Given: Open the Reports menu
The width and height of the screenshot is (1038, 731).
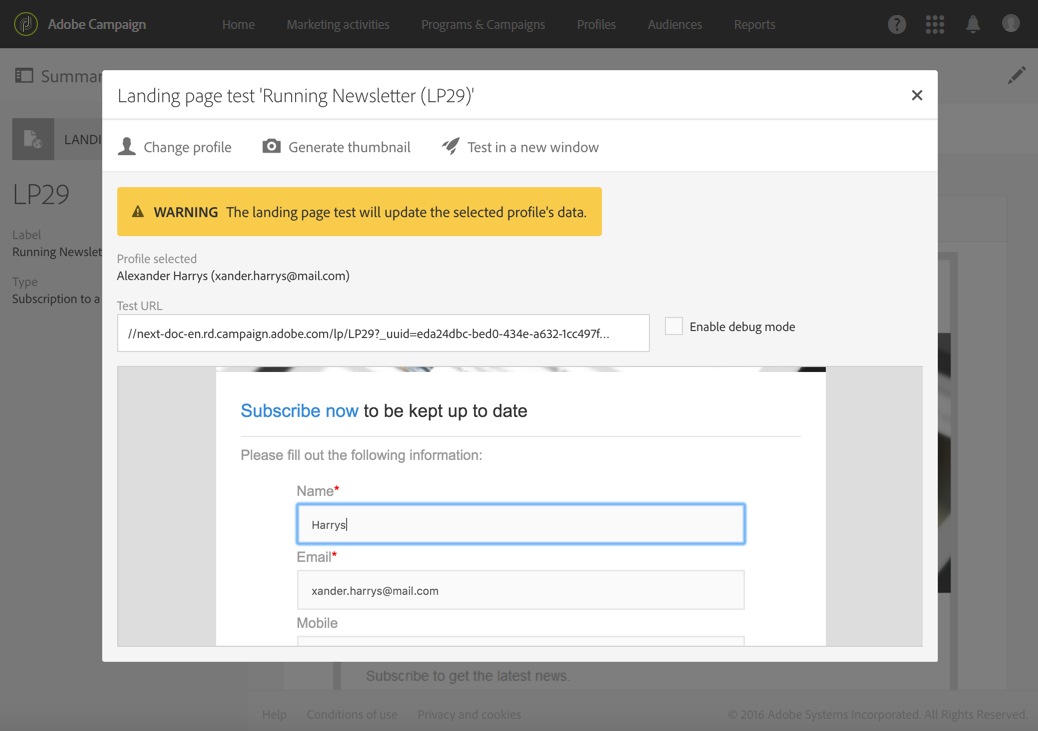Looking at the screenshot, I should click(754, 24).
